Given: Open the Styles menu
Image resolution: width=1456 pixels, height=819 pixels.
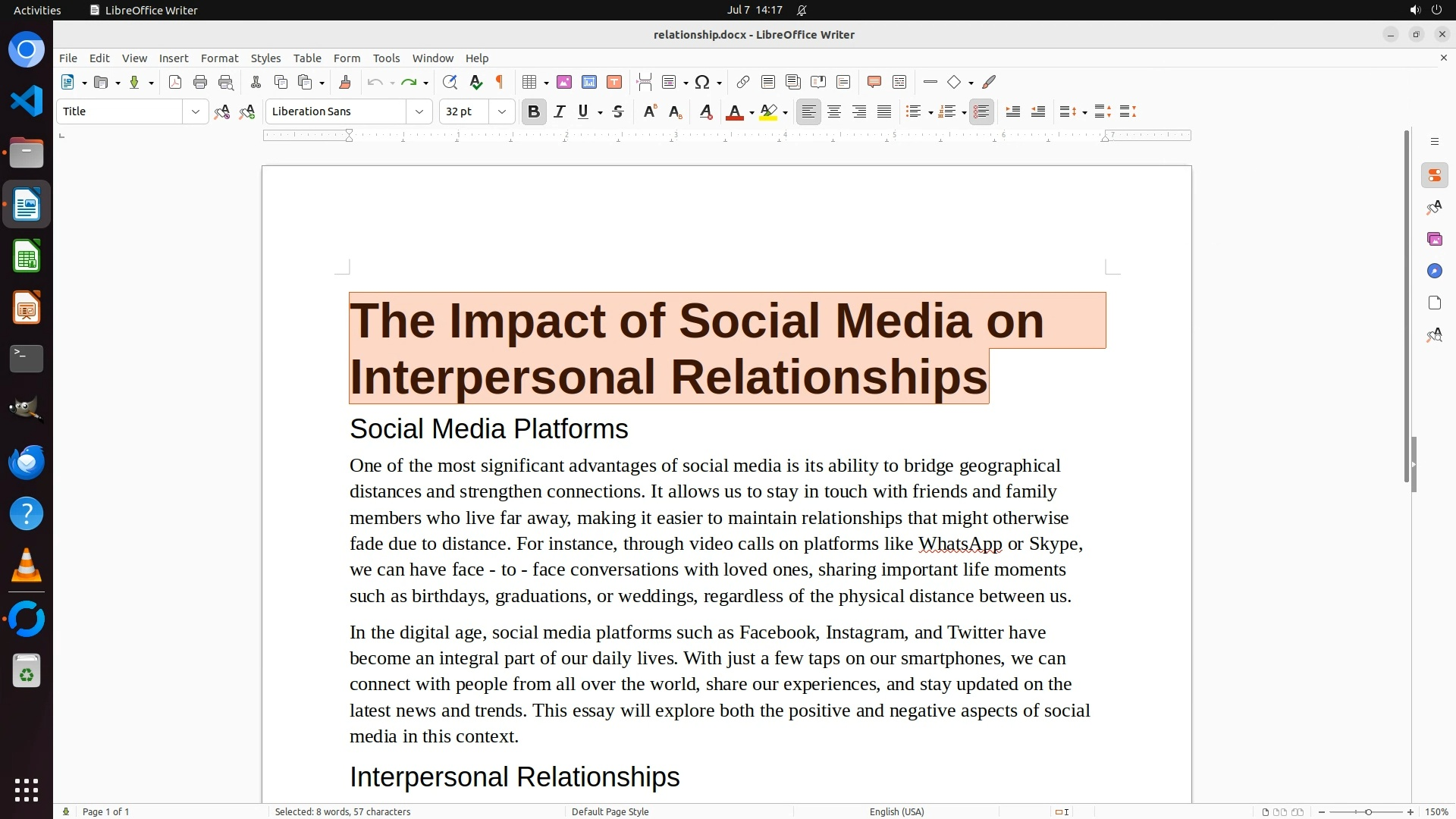Looking at the screenshot, I should (x=265, y=58).
